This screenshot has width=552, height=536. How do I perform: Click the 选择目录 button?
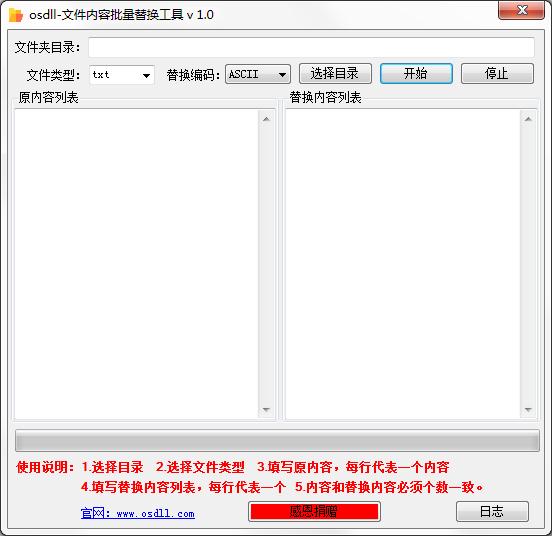(x=335, y=74)
